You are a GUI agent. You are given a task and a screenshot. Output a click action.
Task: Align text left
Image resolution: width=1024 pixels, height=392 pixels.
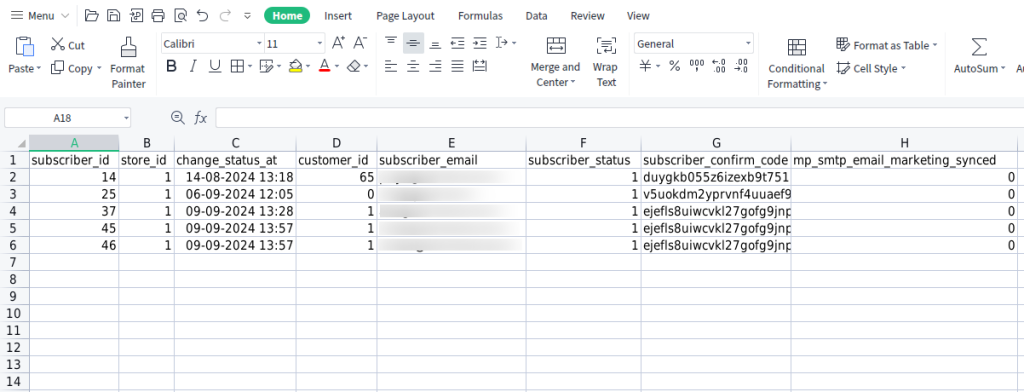[x=391, y=66]
